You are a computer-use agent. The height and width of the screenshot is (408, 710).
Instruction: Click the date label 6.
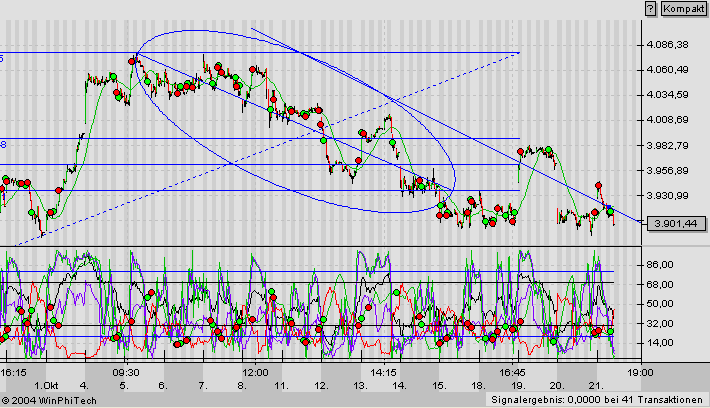click(x=163, y=386)
